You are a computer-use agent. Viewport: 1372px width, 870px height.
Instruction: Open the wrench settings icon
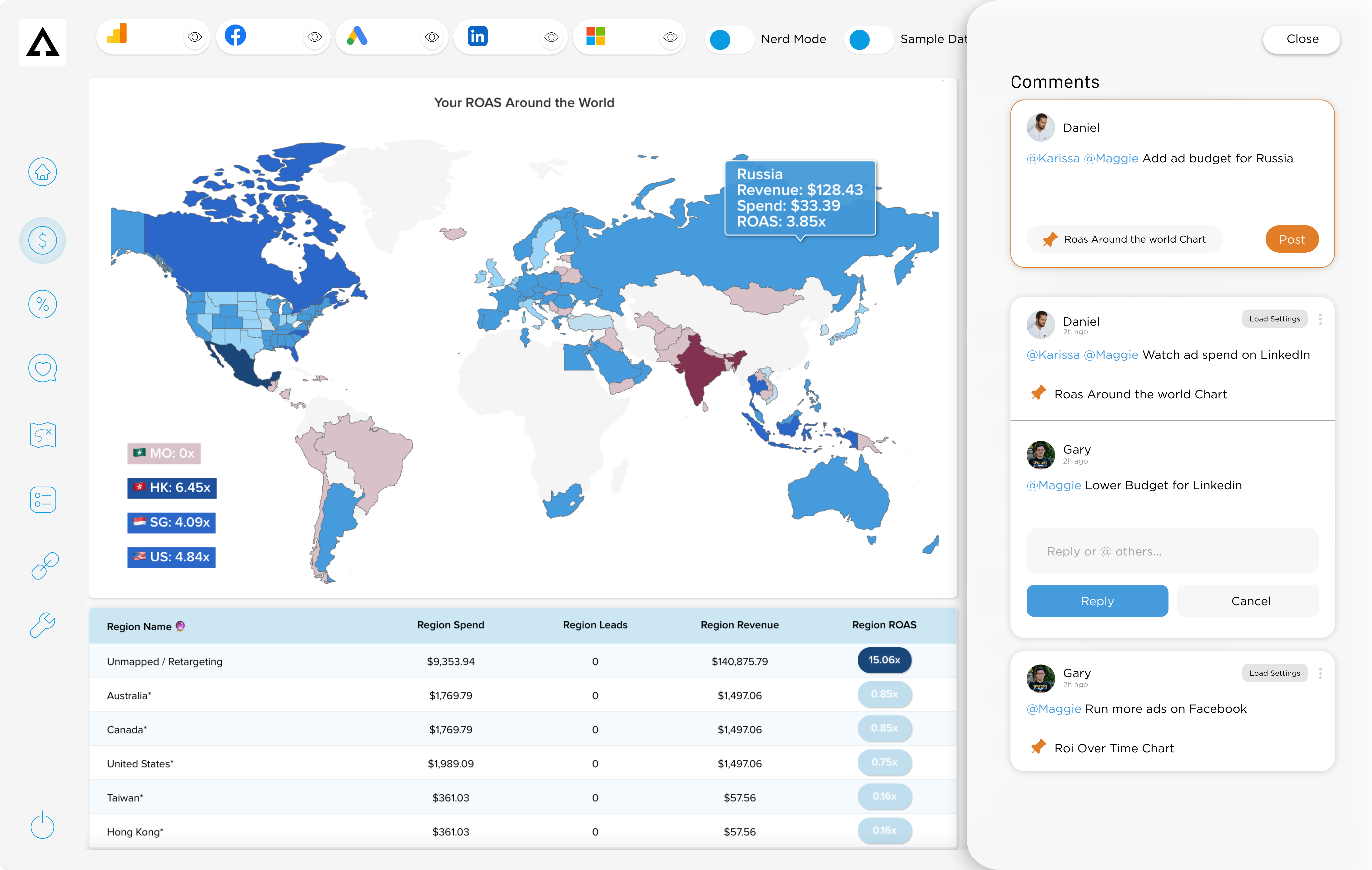click(43, 625)
